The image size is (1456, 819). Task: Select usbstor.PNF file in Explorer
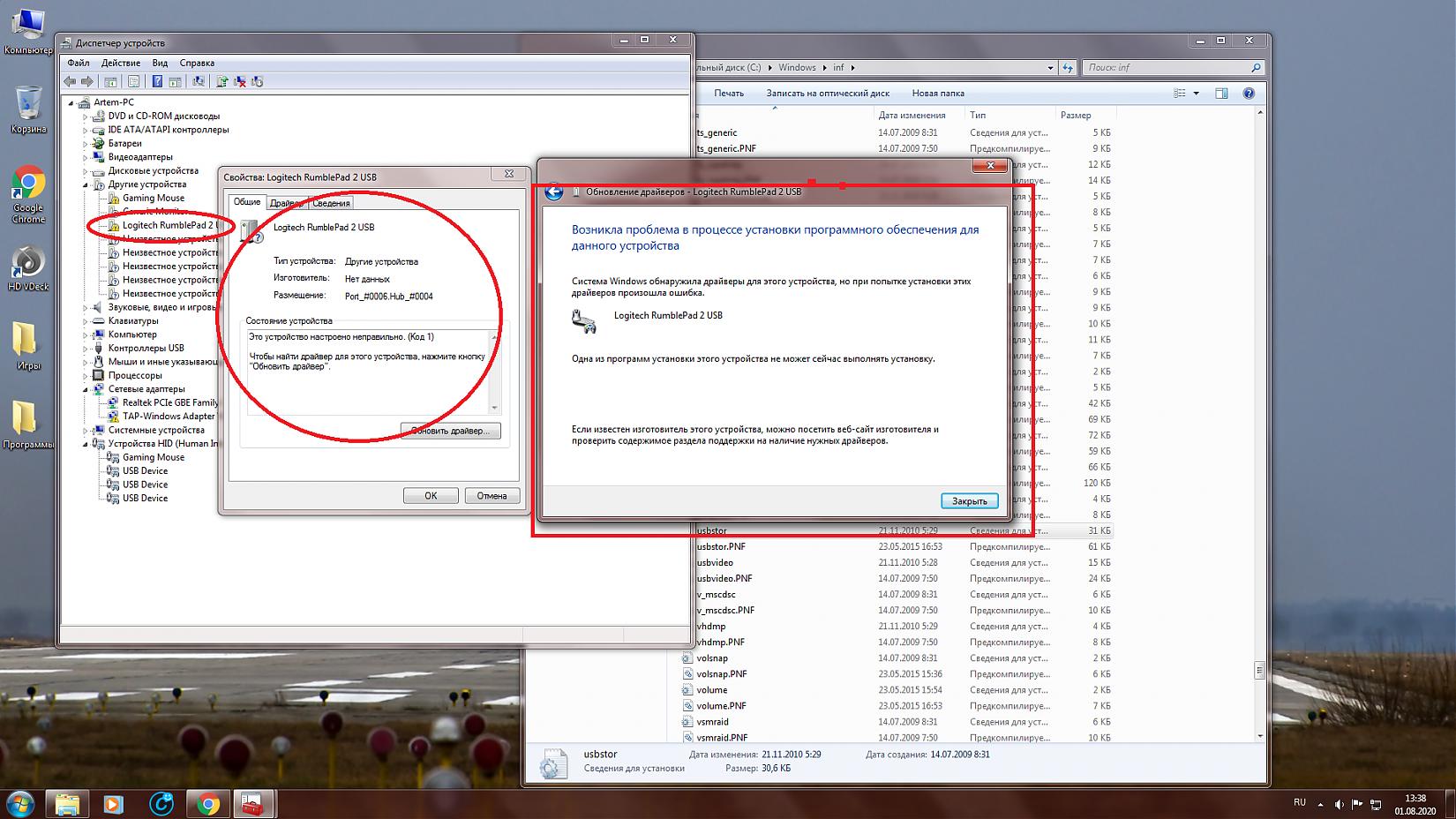coord(721,546)
